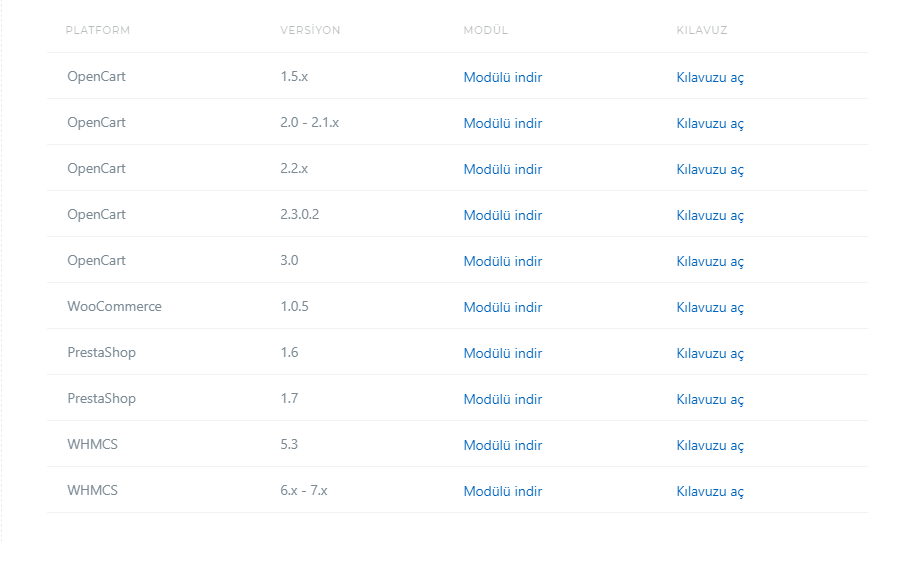Download module for OpenCart 2.0 - 2.1.x
910x567 pixels.
(x=503, y=123)
